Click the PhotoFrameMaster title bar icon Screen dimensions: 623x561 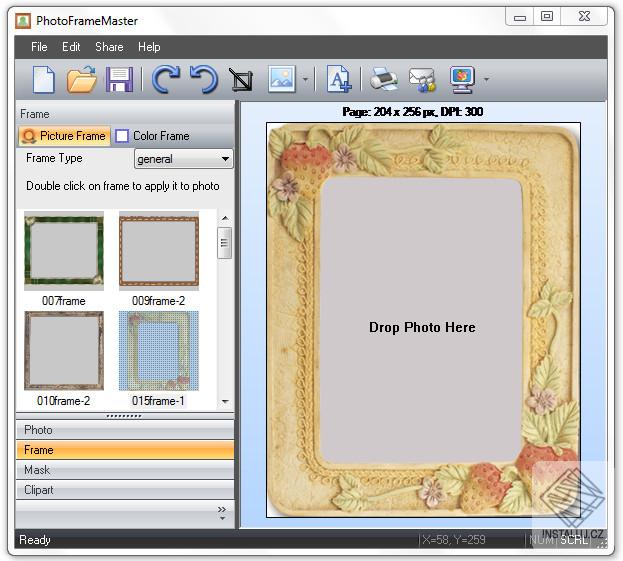tap(23, 21)
